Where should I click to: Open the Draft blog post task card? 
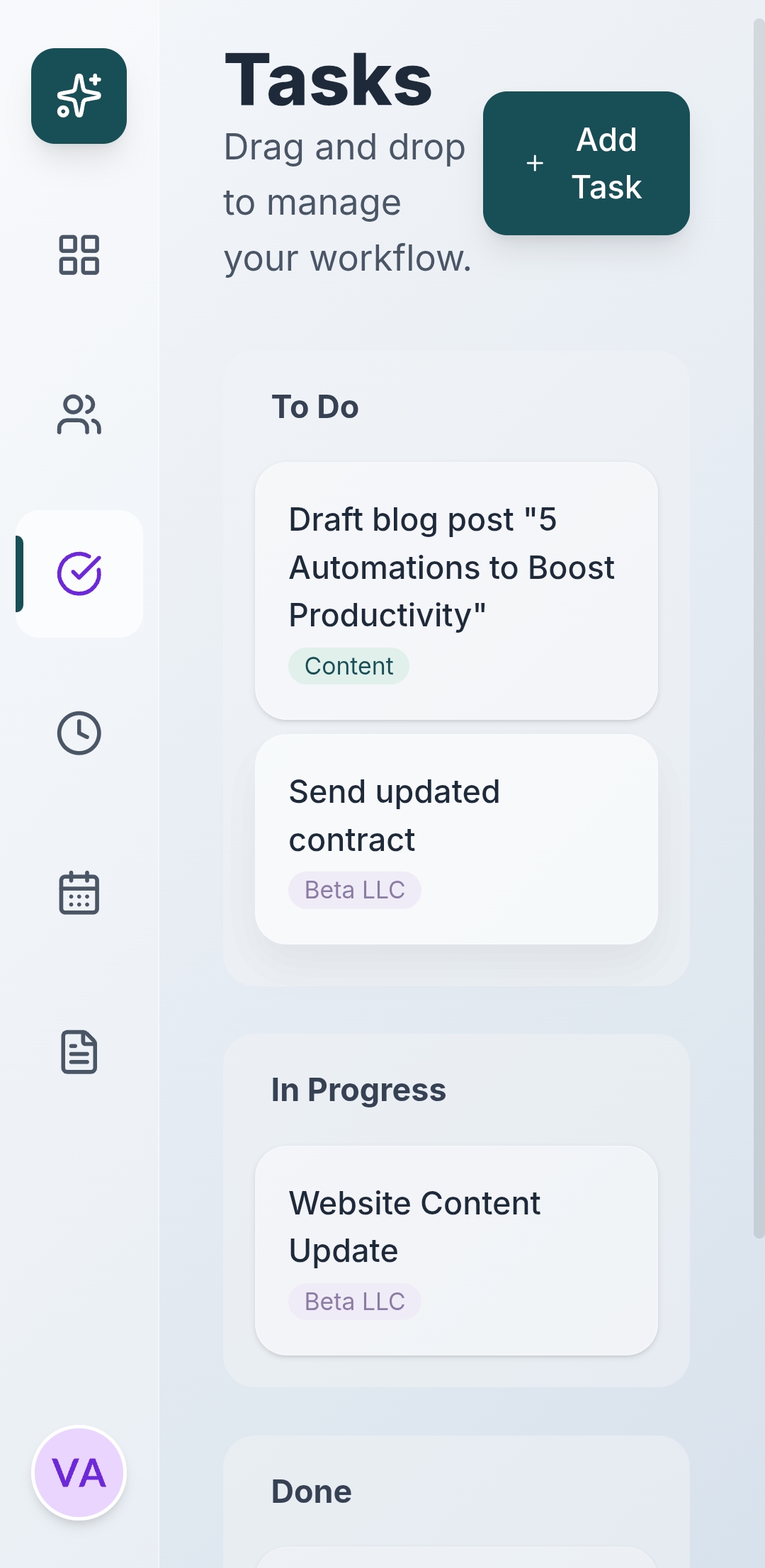pyautogui.click(x=456, y=588)
